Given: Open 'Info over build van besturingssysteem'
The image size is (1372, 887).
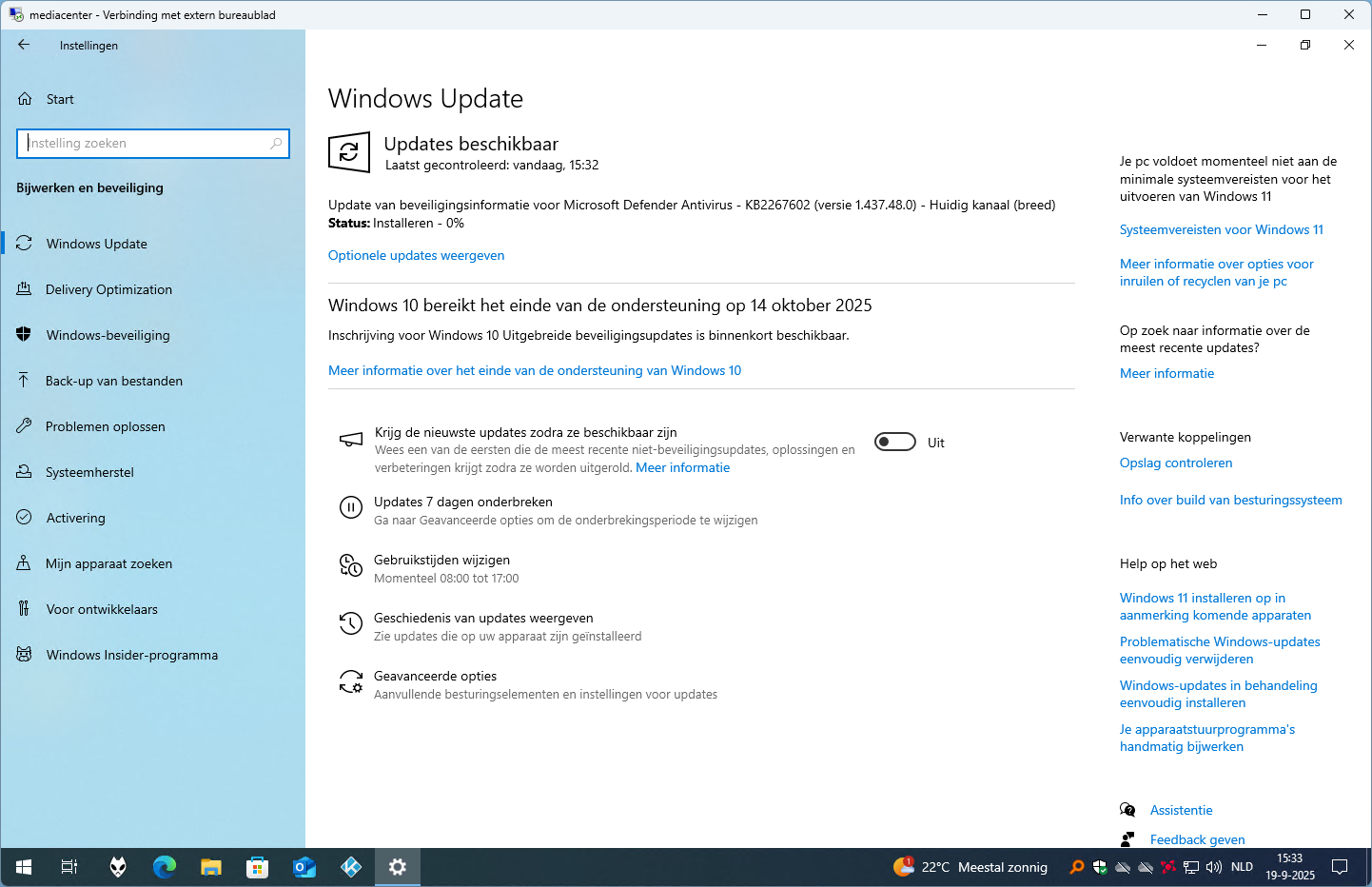Looking at the screenshot, I should [x=1231, y=500].
